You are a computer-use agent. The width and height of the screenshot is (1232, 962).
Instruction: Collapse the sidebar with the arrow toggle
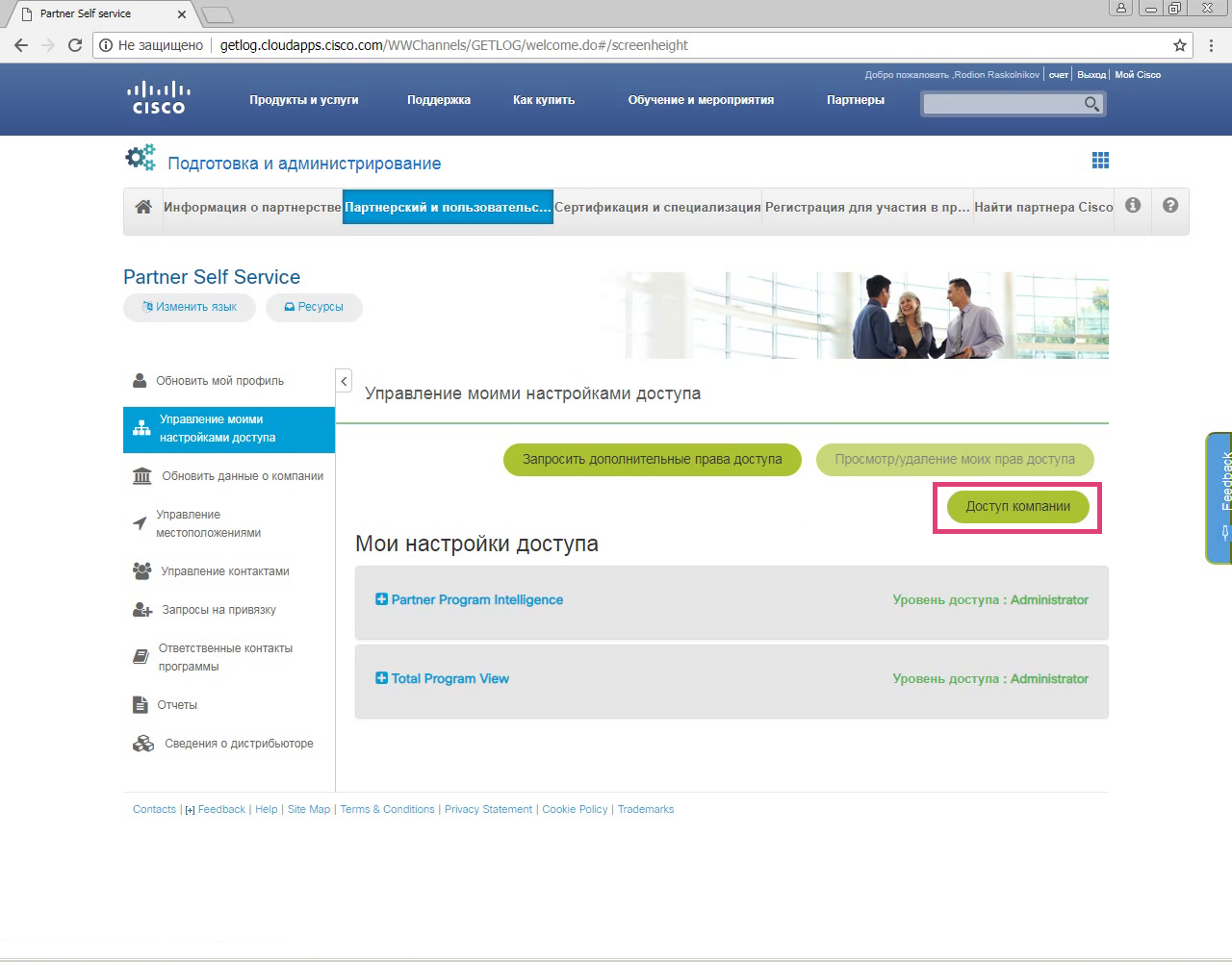pos(344,381)
